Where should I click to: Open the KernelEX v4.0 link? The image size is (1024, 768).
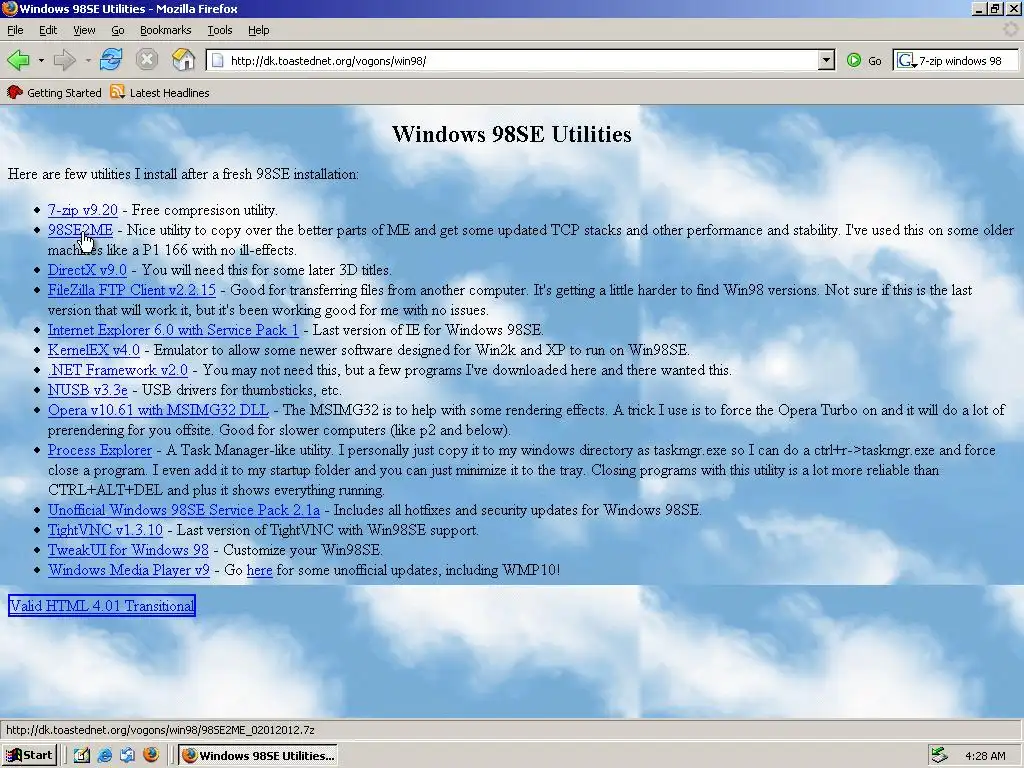click(93, 350)
